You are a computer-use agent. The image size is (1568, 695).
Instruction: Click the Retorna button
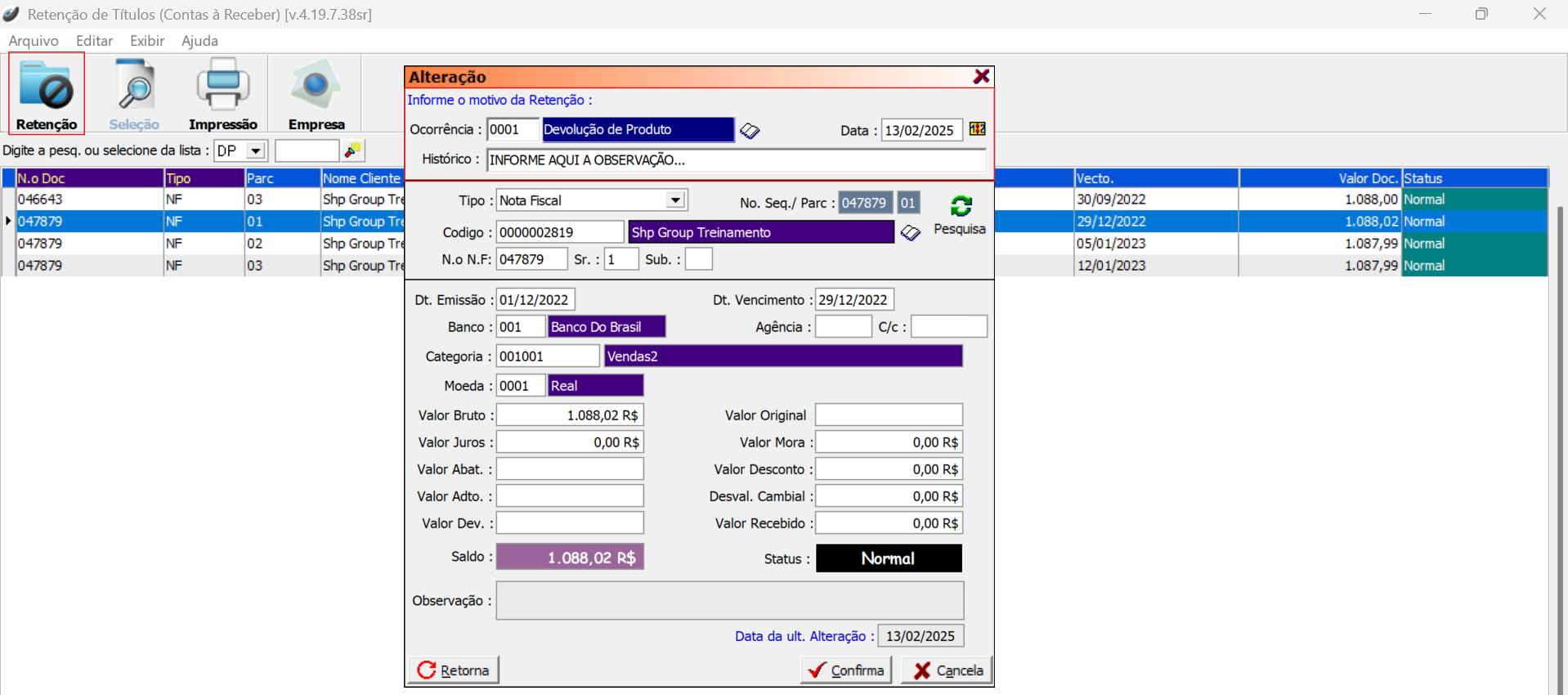tap(454, 670)
